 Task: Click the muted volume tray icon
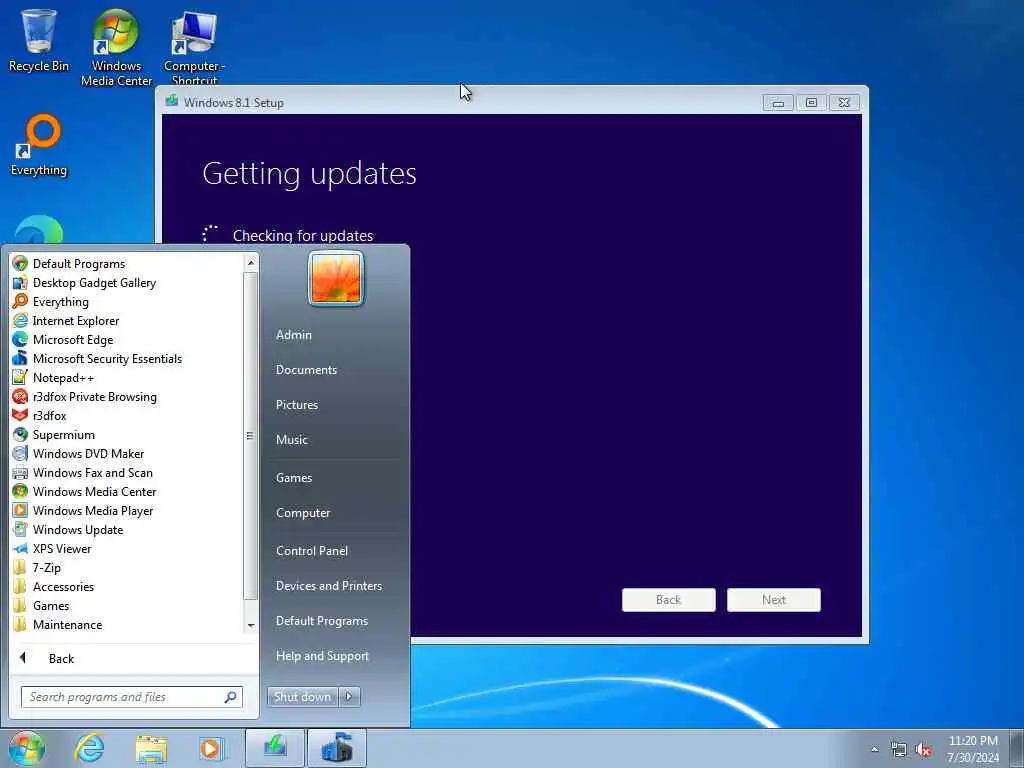[923, 750]
